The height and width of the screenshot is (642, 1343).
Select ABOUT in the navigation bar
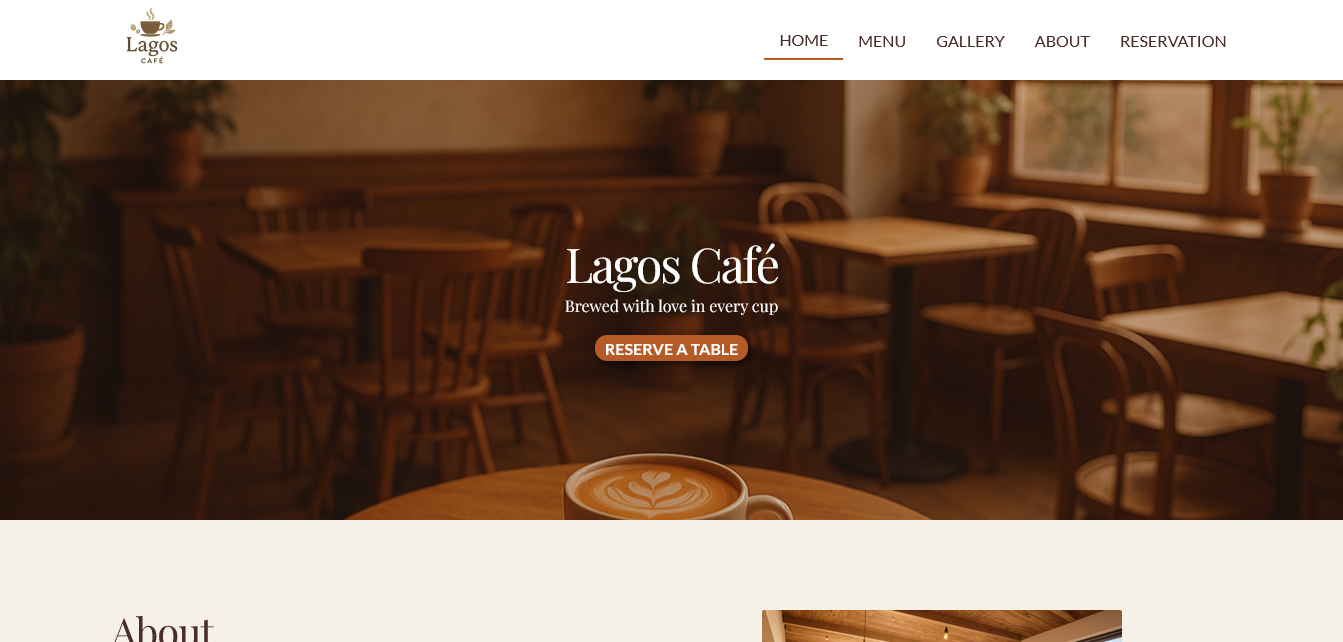(1062, 41)
